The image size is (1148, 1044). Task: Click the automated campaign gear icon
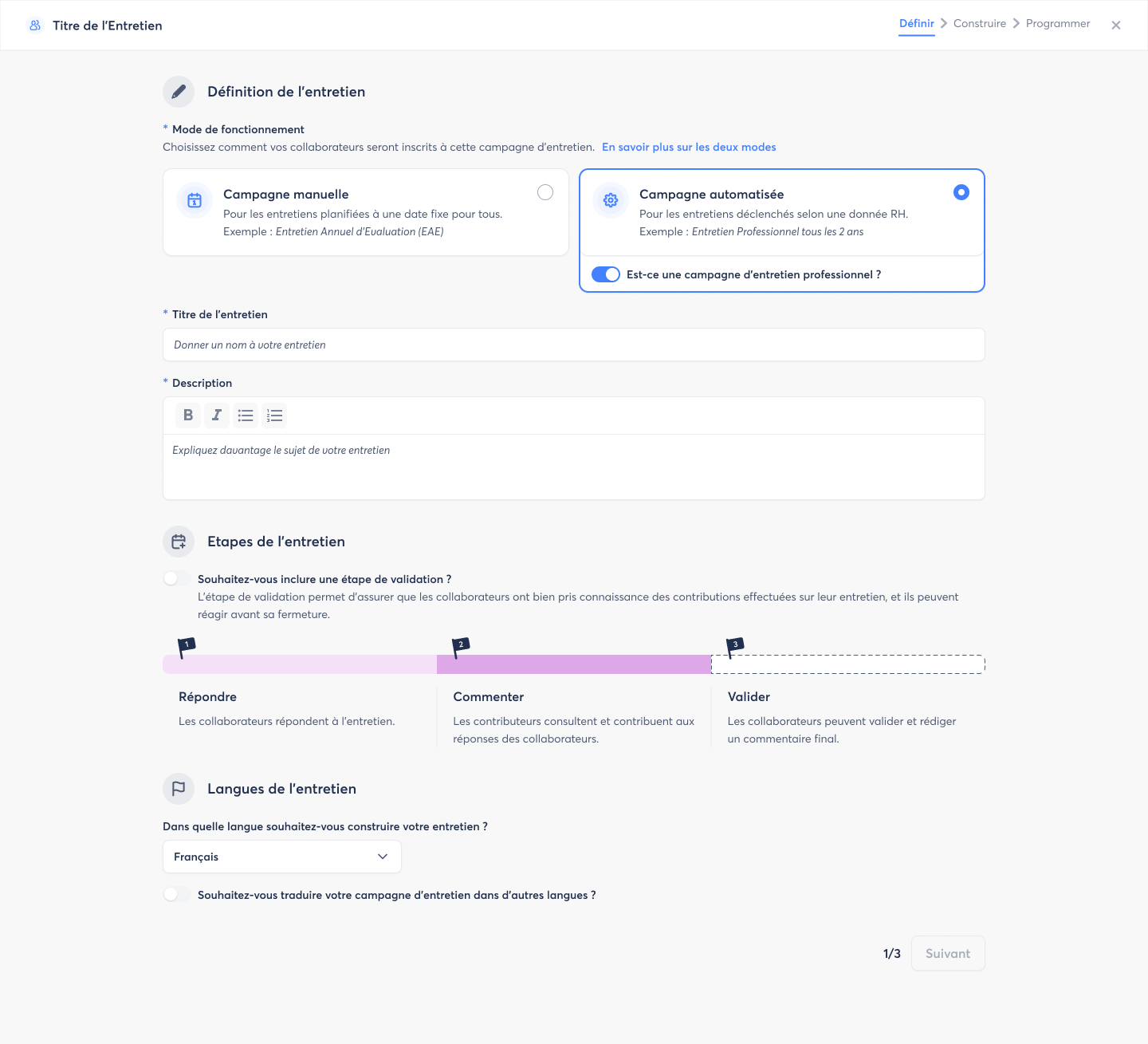pyautogui.click(x=611, y=201)
